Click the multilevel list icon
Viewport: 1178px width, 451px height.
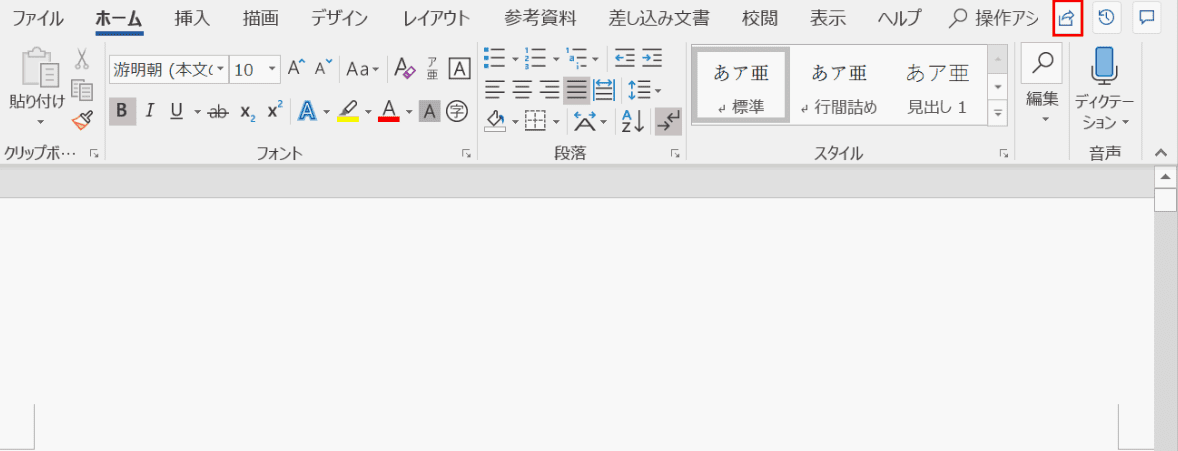[575, 58]
